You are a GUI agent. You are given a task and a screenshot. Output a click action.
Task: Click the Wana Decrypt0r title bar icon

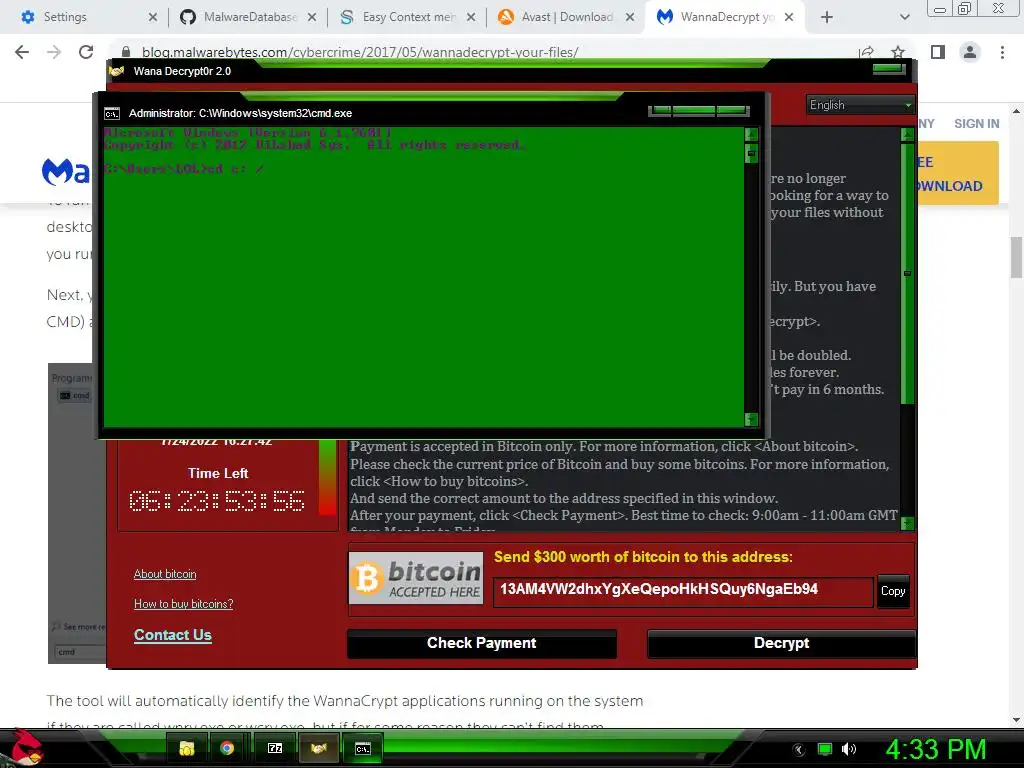[117, 71]
